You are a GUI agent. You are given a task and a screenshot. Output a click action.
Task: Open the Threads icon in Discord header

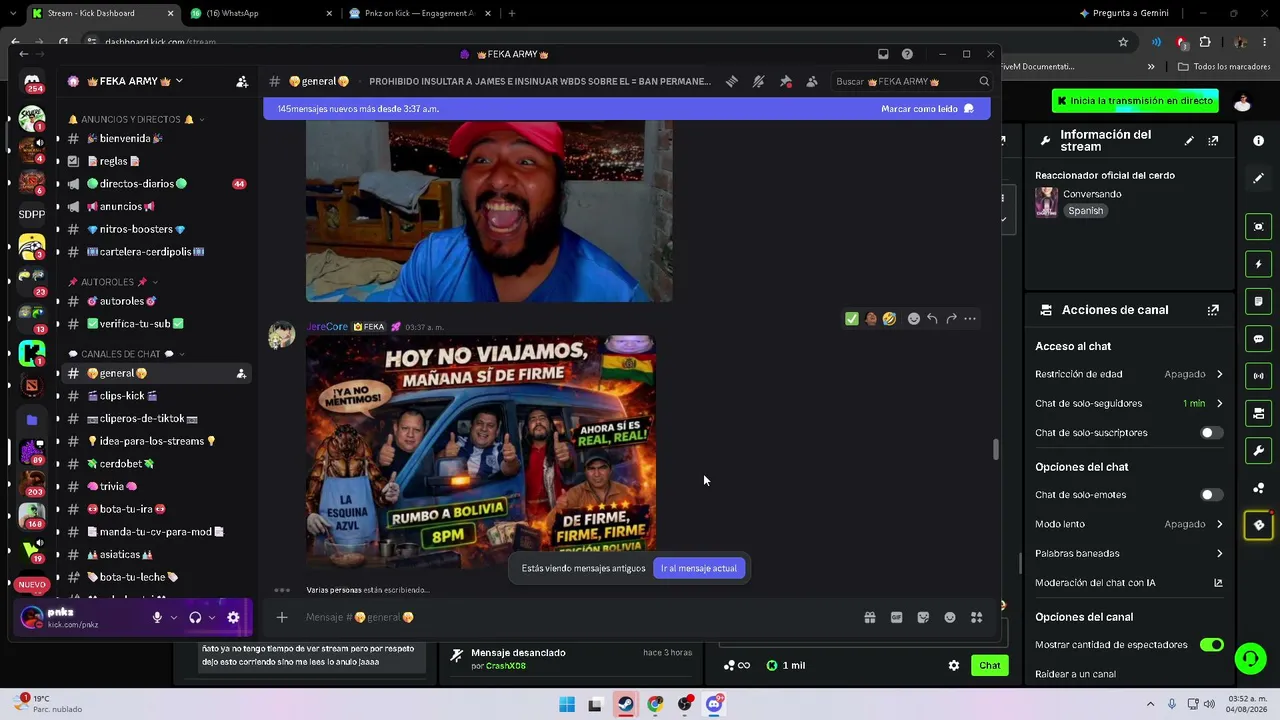[732, 81]
